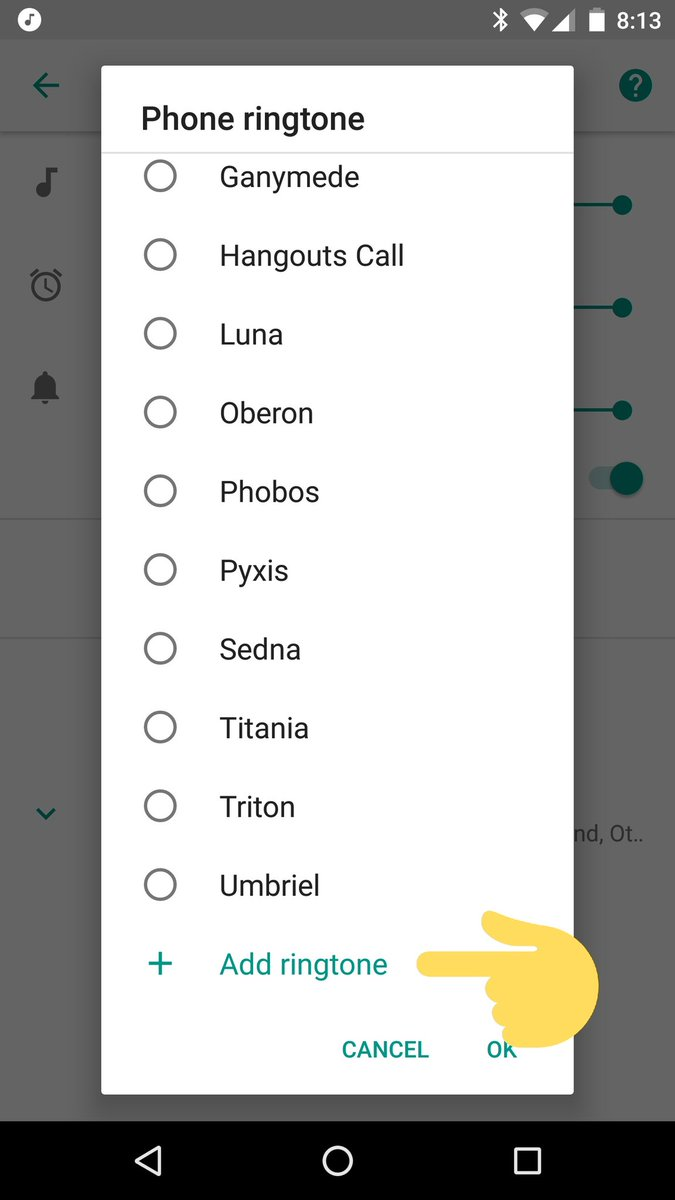Tap the Add ringtone link
This screenshot has width=675, height=1200.
(303, 964)
